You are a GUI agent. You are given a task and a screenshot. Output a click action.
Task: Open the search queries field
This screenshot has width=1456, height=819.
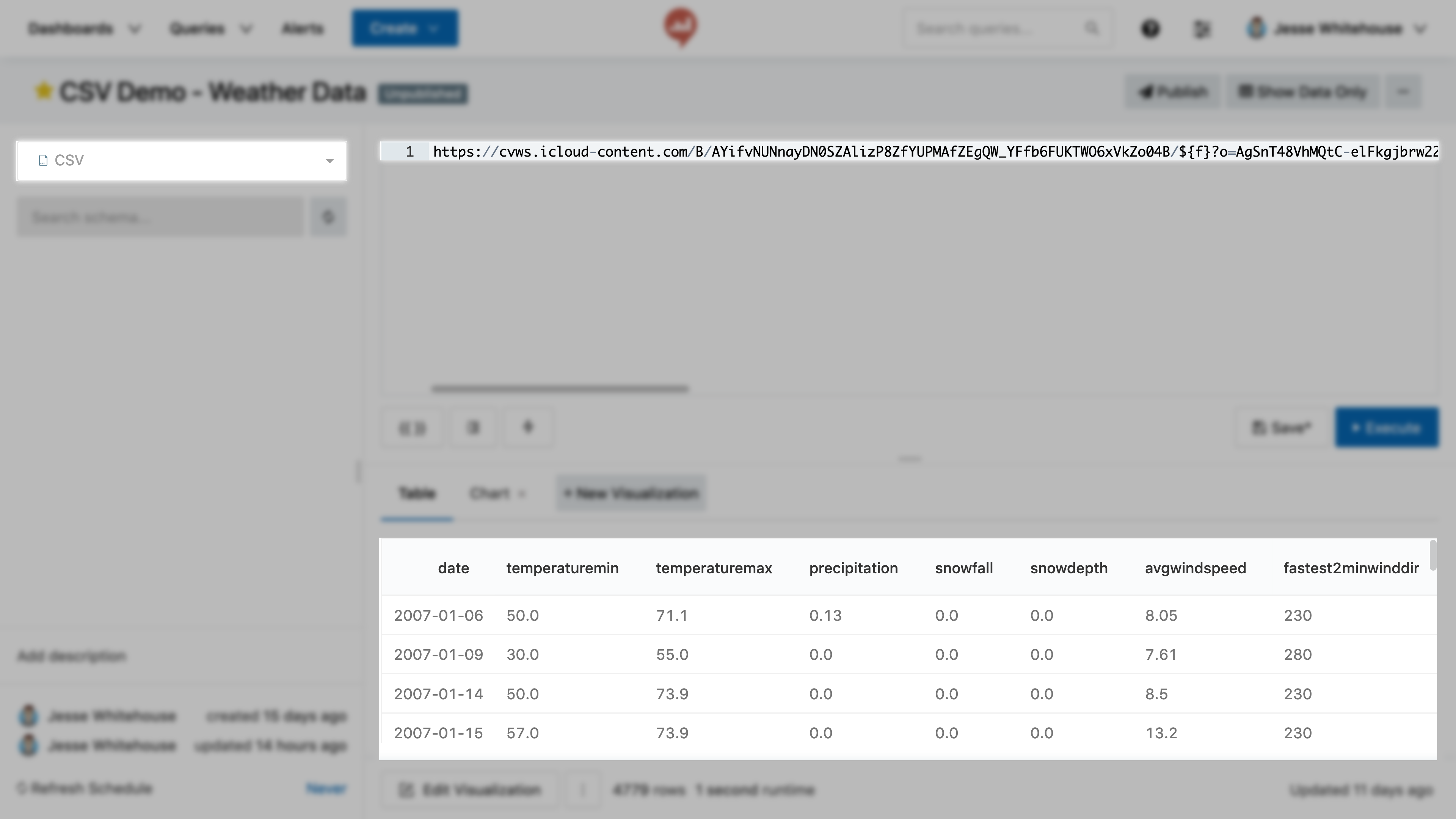[1006, 28]
